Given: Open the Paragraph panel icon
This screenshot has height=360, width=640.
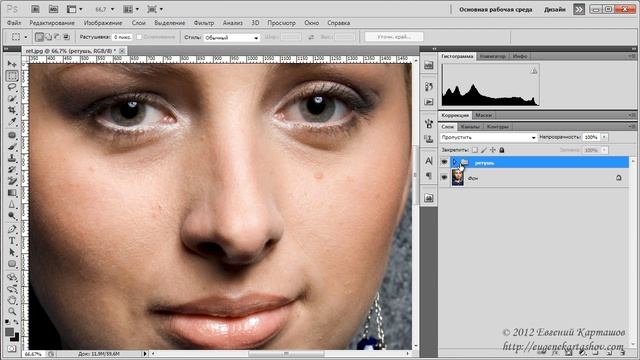Looking at the screenshot, I should [x=429, y=176].
